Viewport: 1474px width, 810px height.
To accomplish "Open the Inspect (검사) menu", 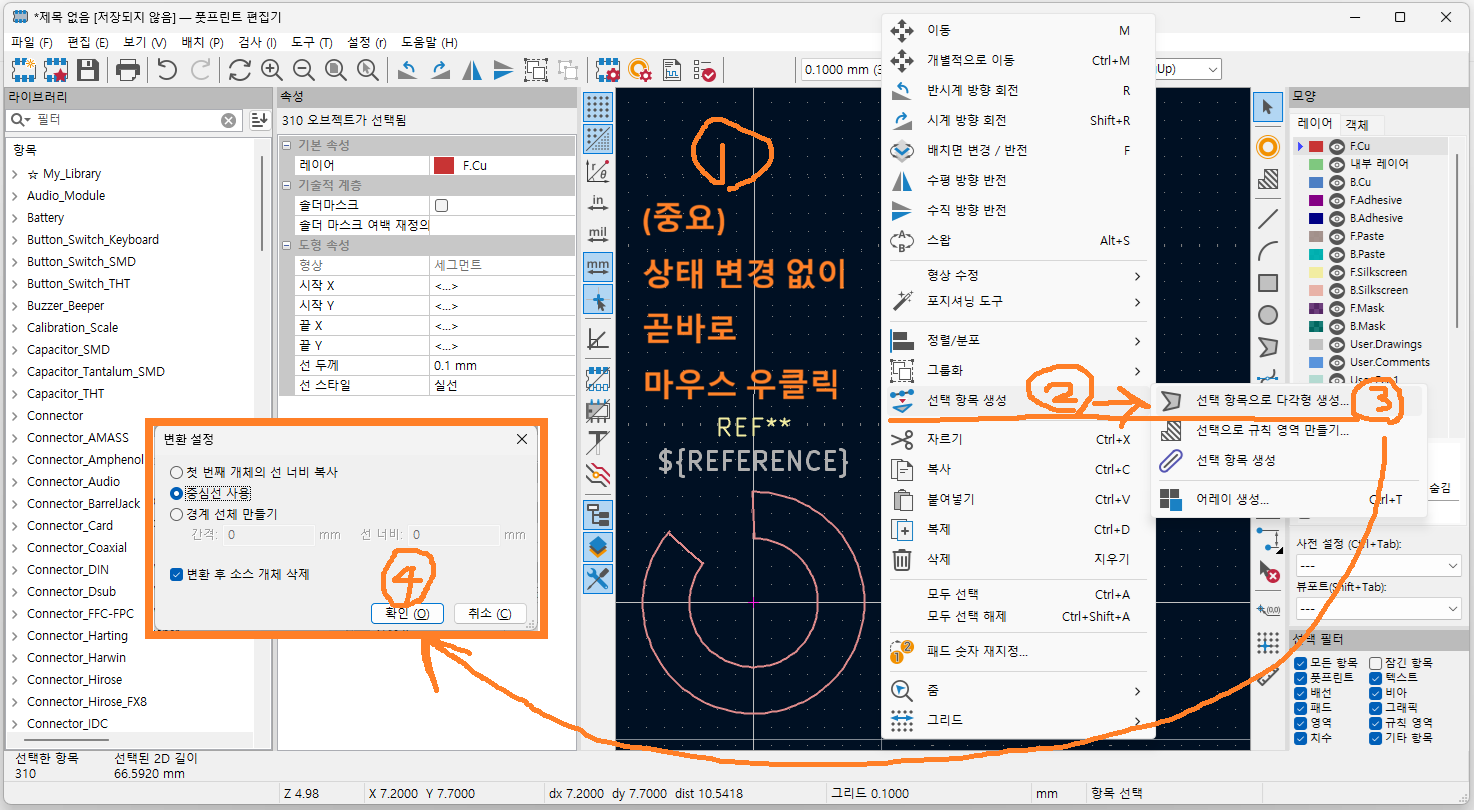I will click(x=257, y=42).
